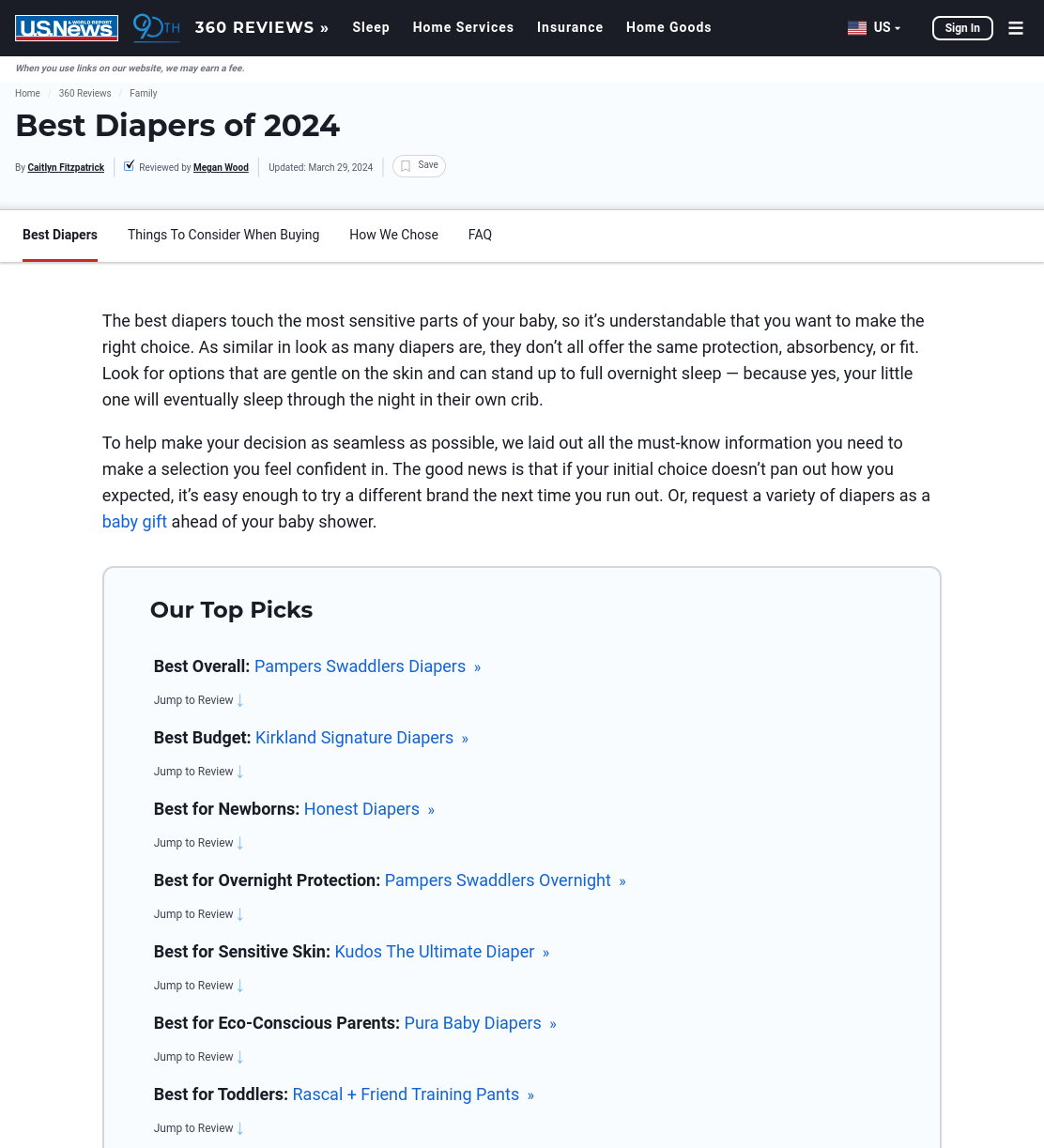Click the 360 Reviews breadcrumb link
This screenshot has width=1044, height=1148.
pyautogui.click(x=84, y=94)
